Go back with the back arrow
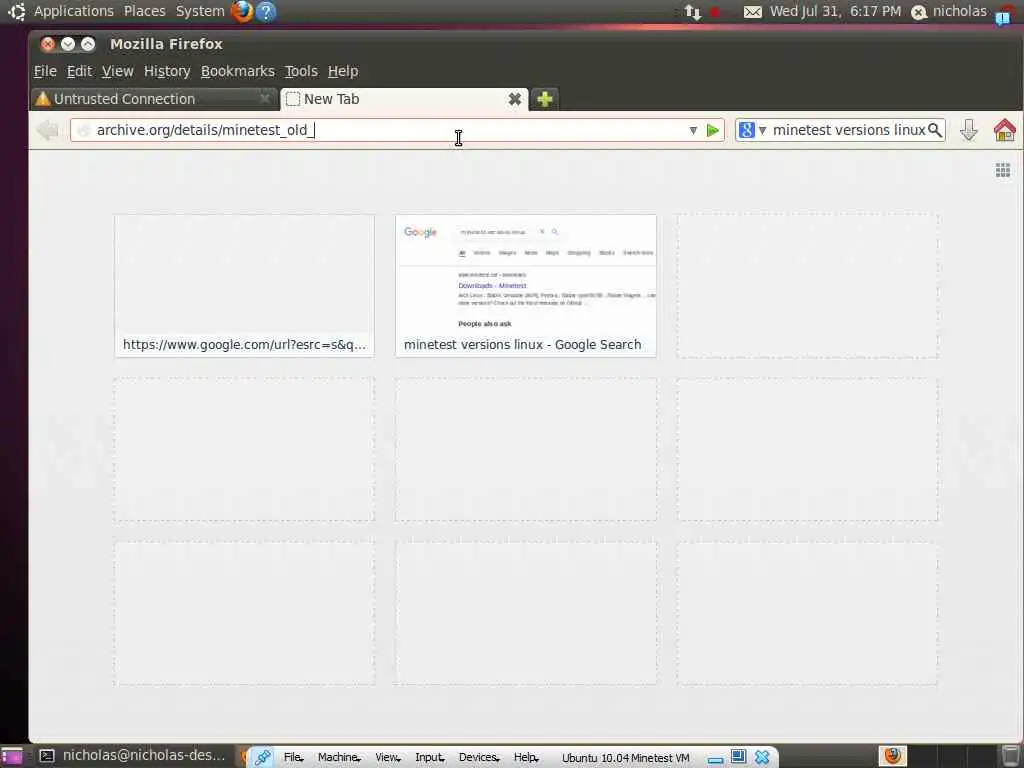Screen dimensions: 1024x768 [48, 130]
